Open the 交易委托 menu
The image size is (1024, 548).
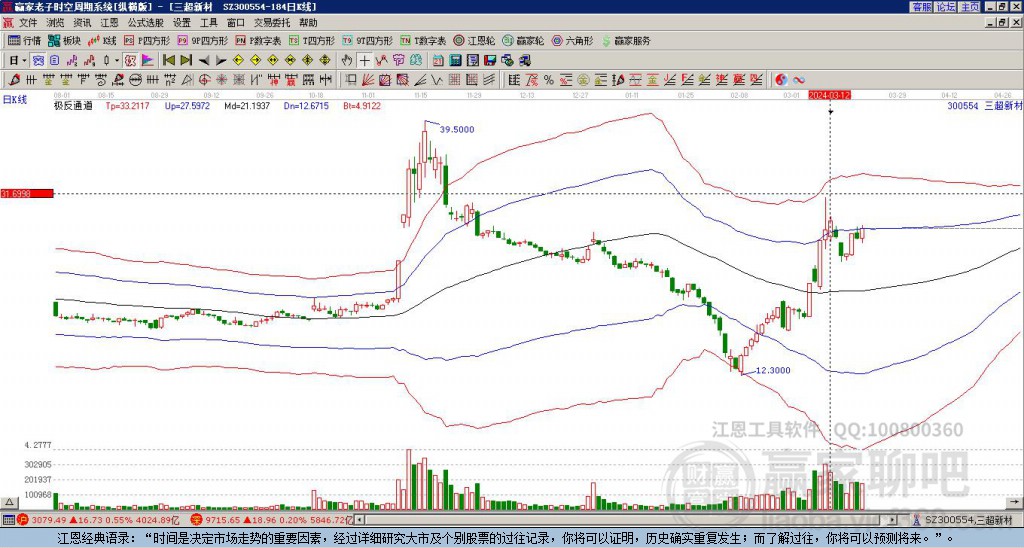272,23
